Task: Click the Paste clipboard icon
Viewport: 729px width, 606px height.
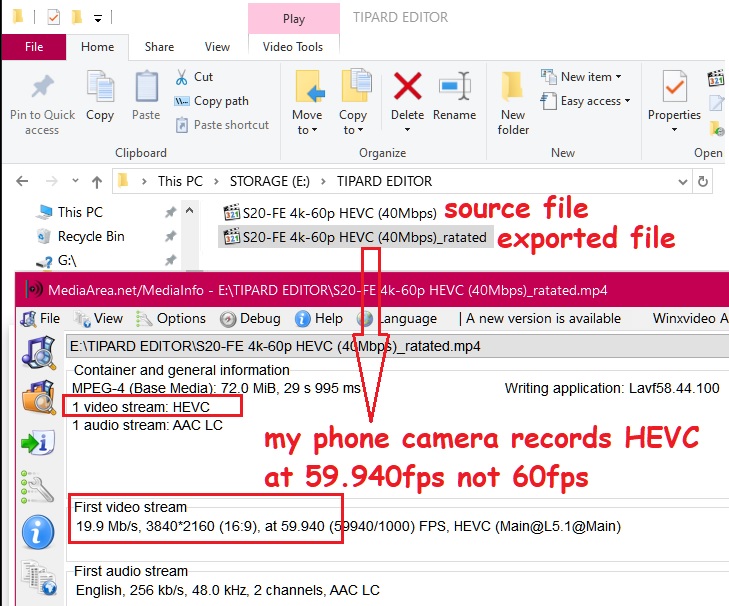Action: click(146, 86)
